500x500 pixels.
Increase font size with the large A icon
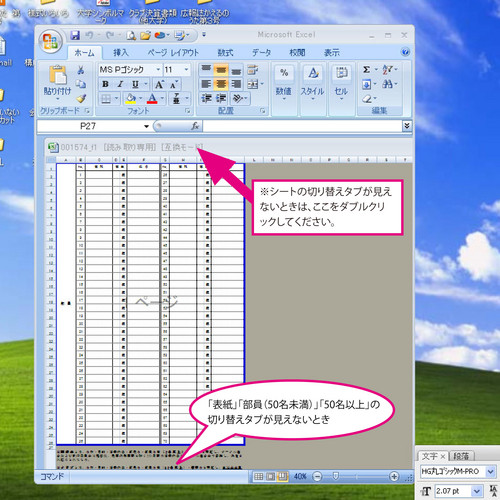pyautogui.click(x=159, y=84)
